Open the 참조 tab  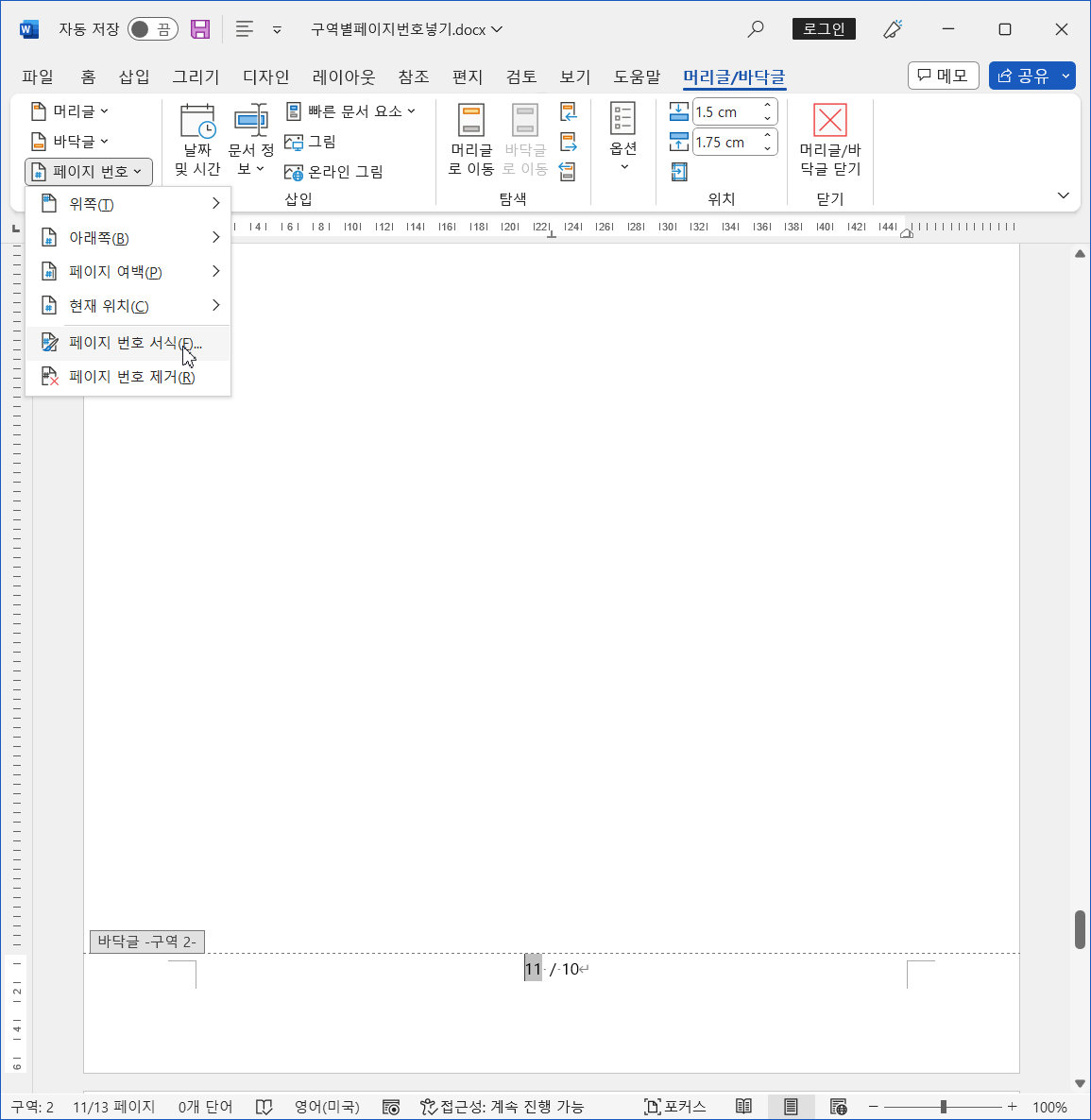414,76
